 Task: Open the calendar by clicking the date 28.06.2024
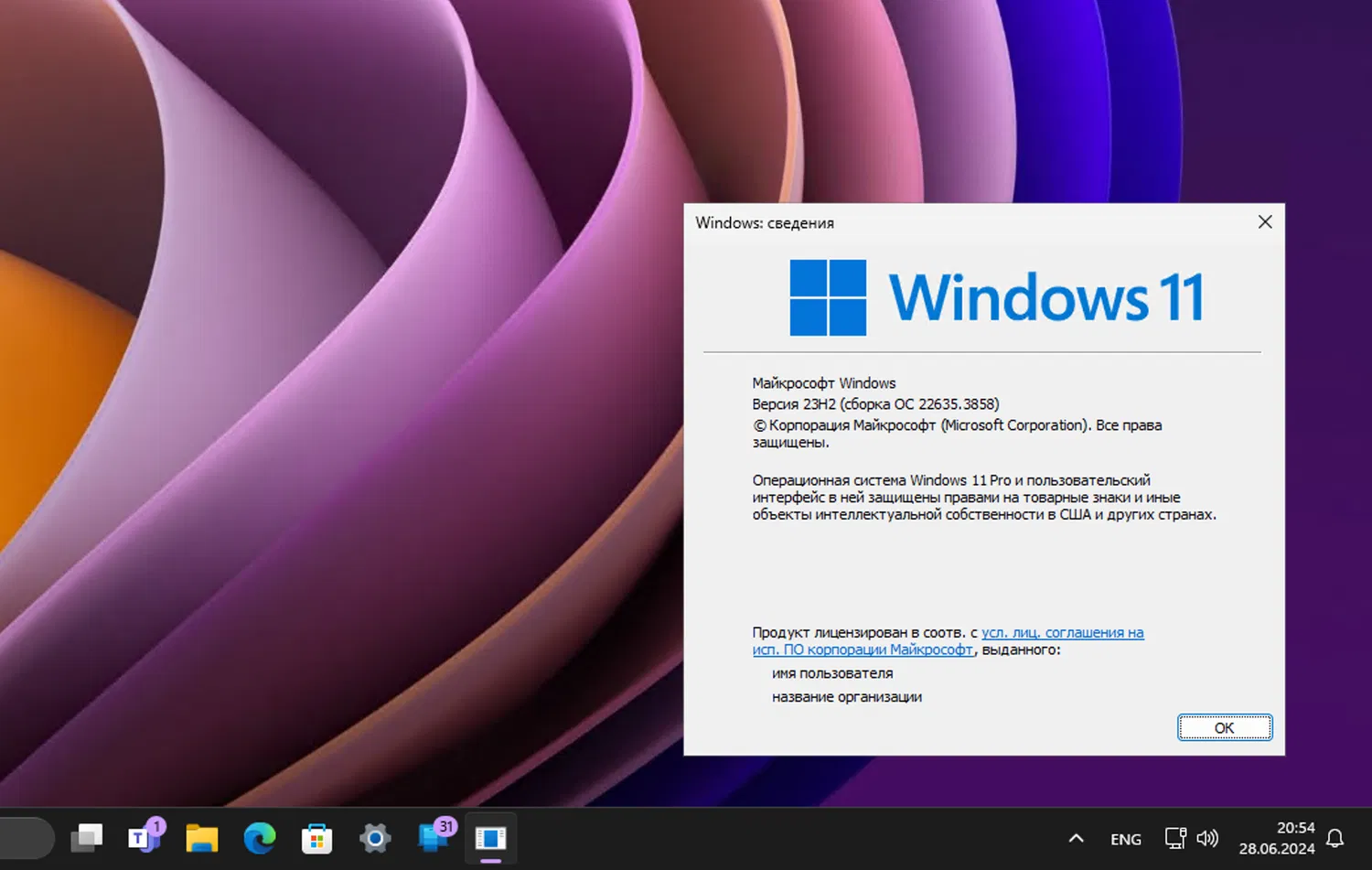pos(1276,847)
